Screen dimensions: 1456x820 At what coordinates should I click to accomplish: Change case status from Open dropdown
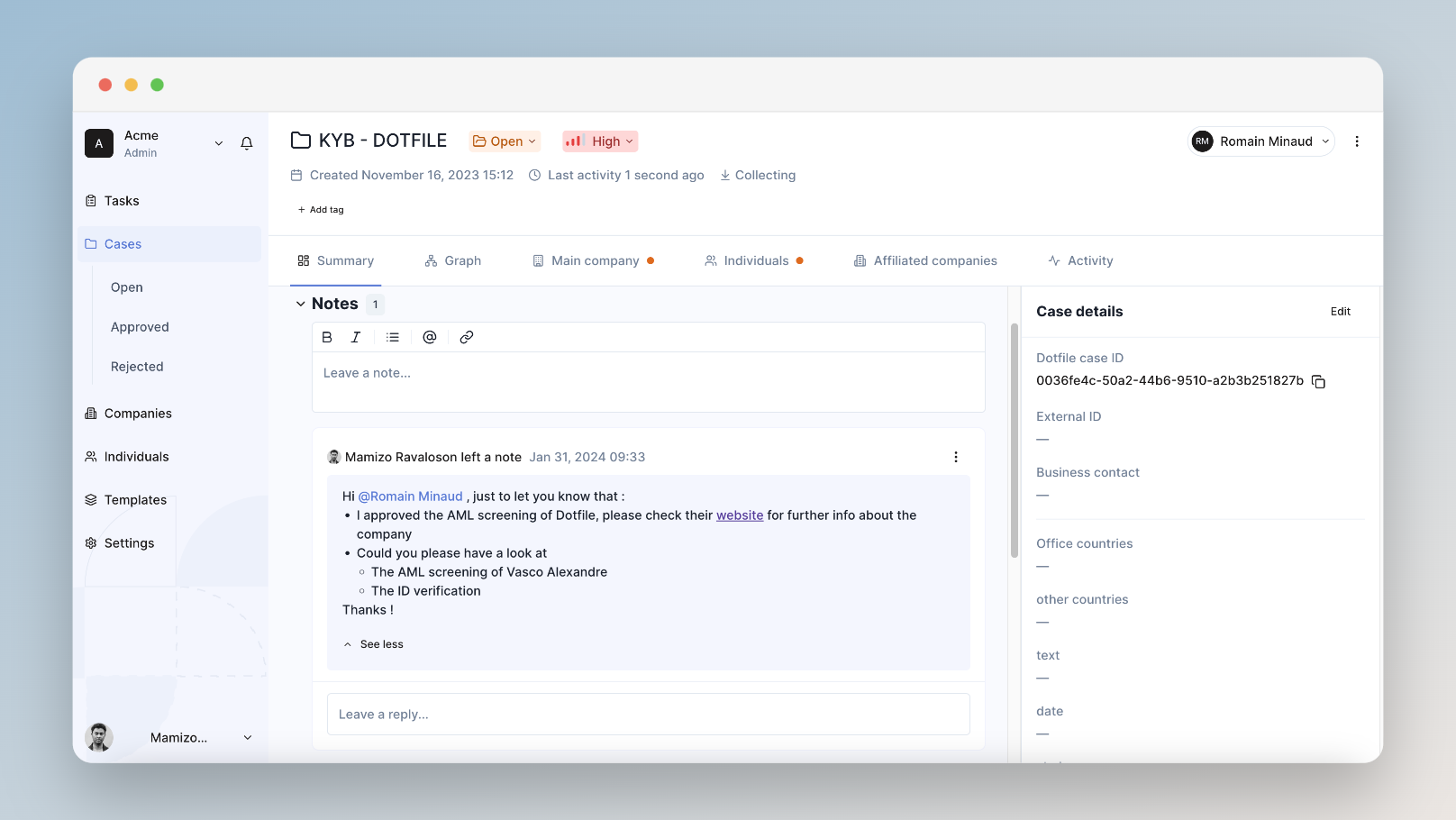(x=505, y=141)
